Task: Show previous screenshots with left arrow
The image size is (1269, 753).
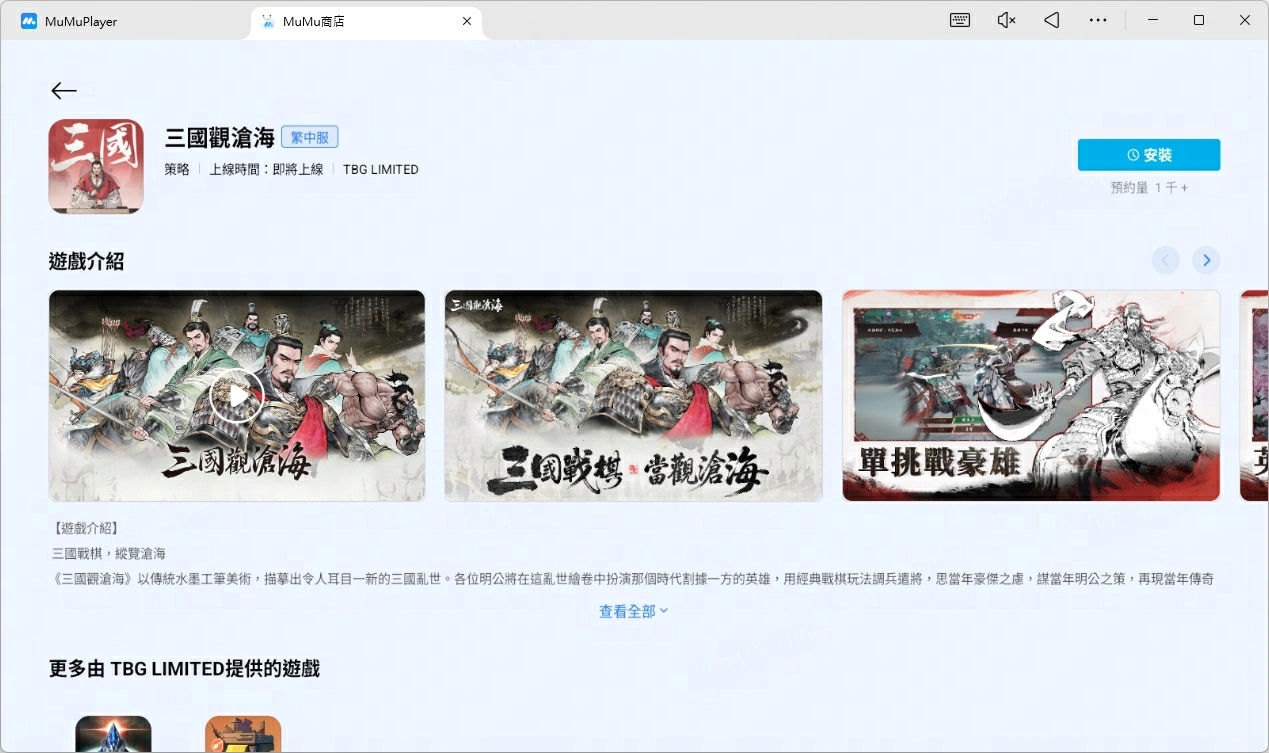Action: click(1166, 260)
